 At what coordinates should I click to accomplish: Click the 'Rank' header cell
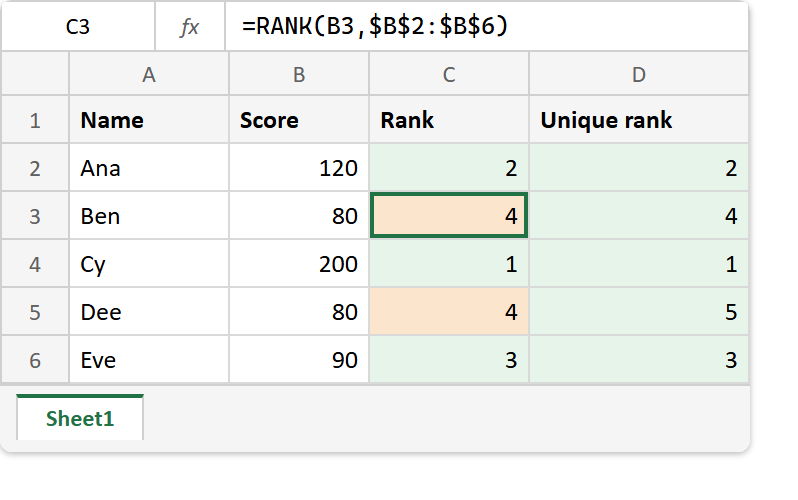tap(449, 120)
